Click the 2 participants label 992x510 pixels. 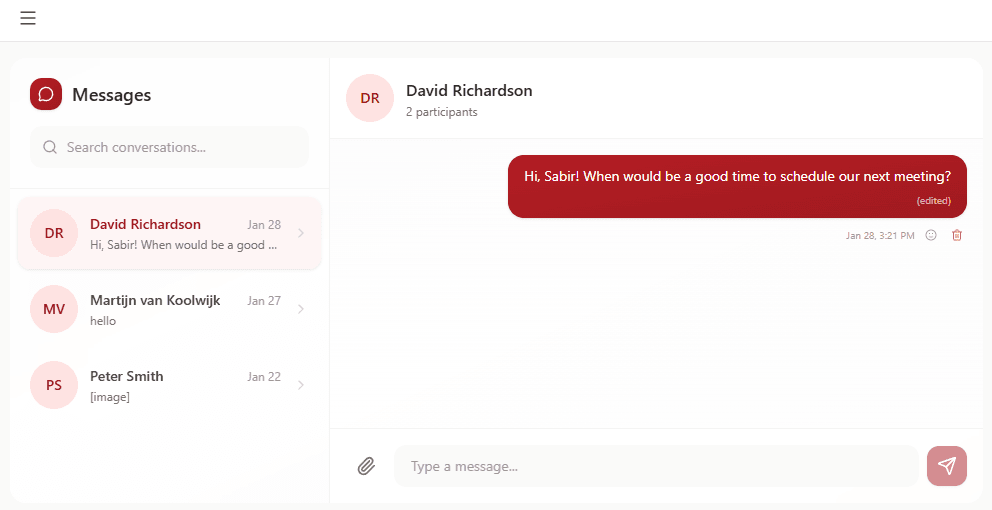click(442, 112)
